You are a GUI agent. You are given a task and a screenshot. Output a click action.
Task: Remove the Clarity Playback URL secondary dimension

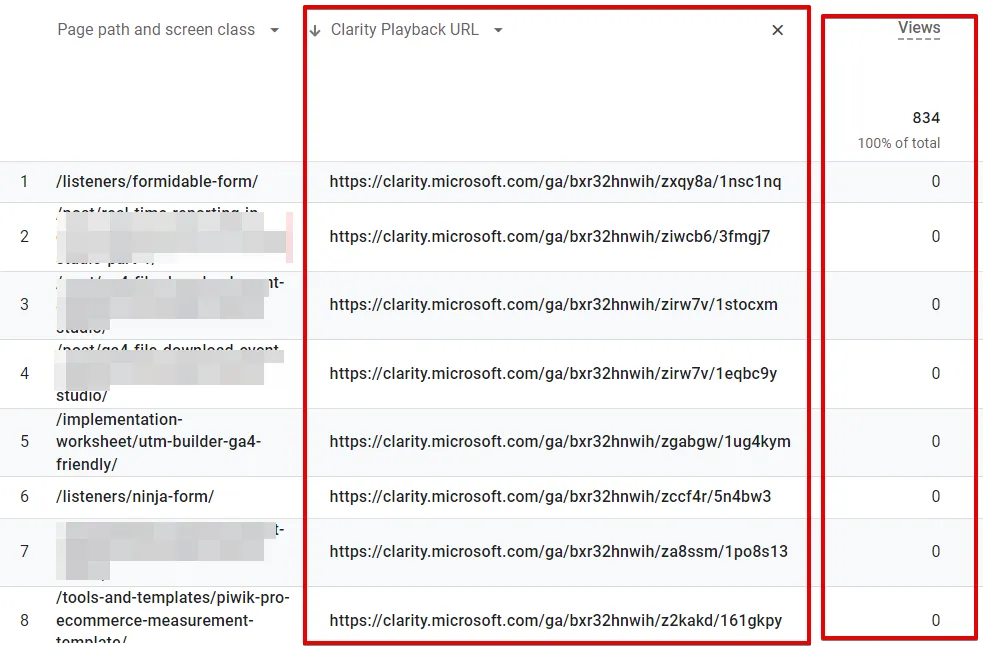click(x=777, y=30)
